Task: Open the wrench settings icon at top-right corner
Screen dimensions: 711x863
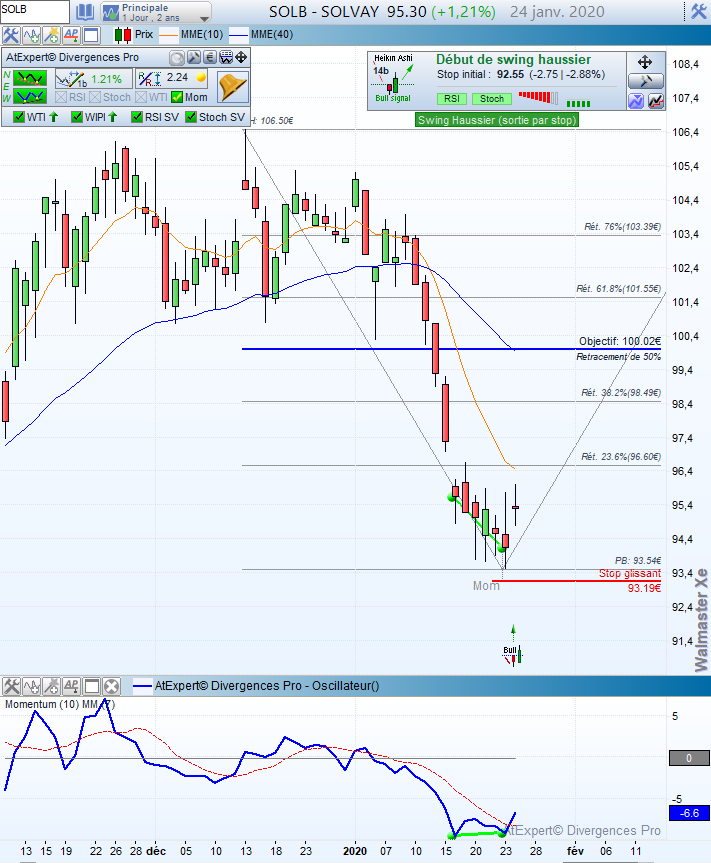Action: click(x=699, y=11)
